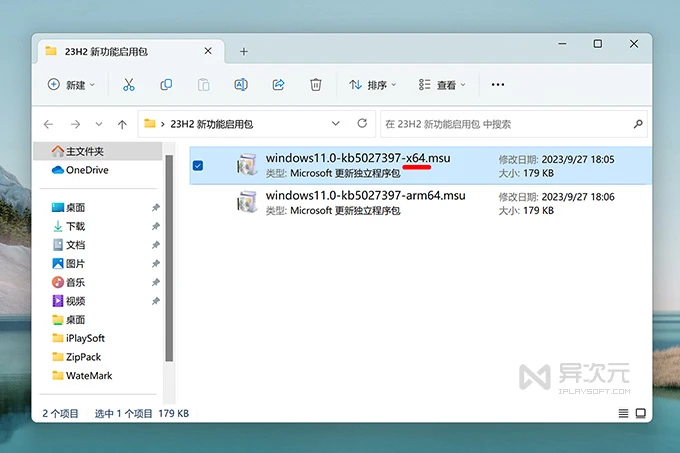
Task: Select windows11.0-kb5027397-arm64.msu file name
Action: click(x=366, y=196)
